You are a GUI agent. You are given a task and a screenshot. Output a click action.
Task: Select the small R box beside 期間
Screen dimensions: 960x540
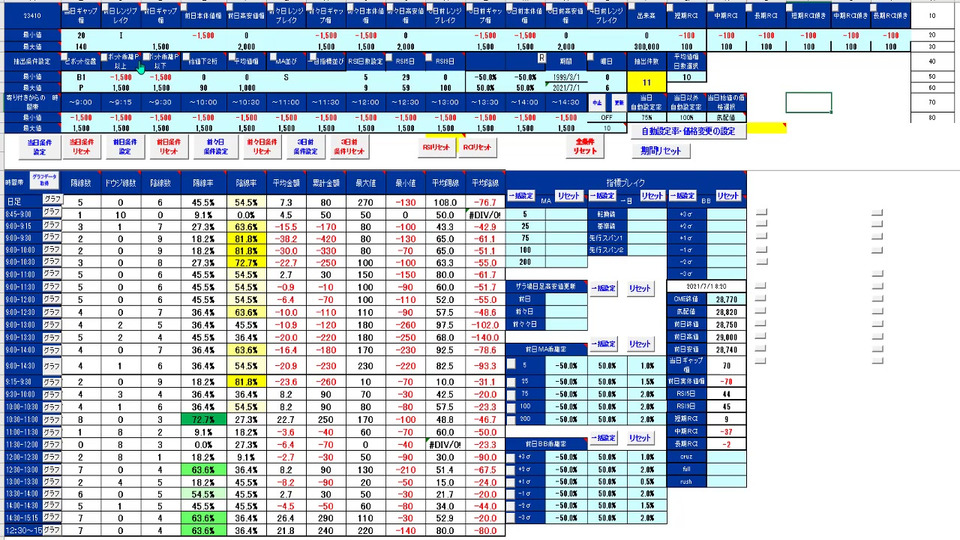pos(541,57)
